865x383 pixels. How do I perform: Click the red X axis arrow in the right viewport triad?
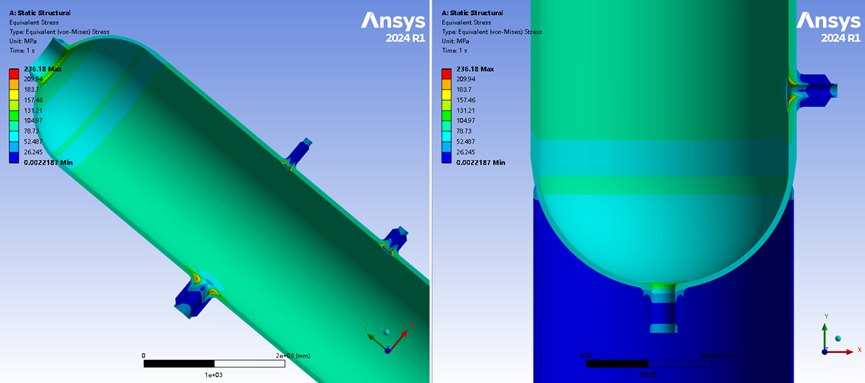tap(841, 351)
